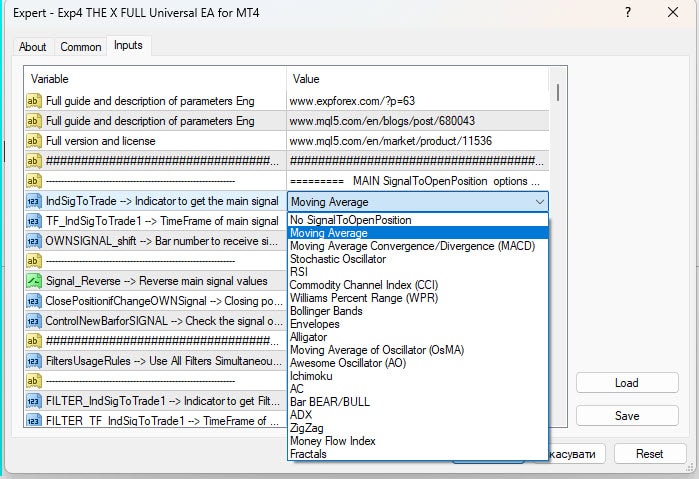Open the Common tab
Screen dimensions: 699x479
(x=81, y=47)
